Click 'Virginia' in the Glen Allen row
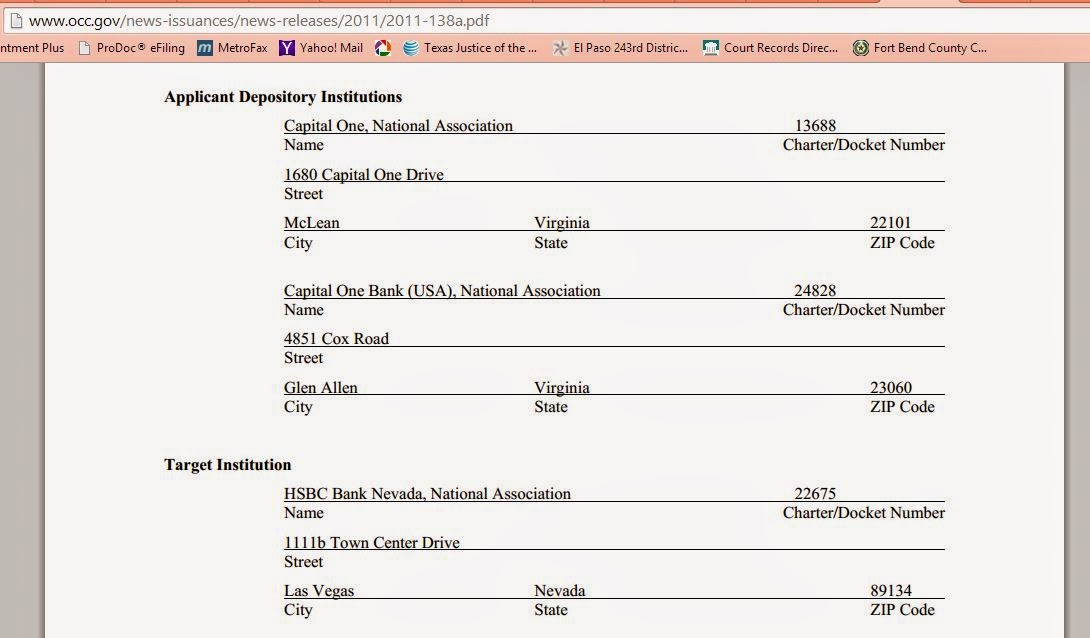The width and height of the screenshot is (1090, 638). point(562,387)
